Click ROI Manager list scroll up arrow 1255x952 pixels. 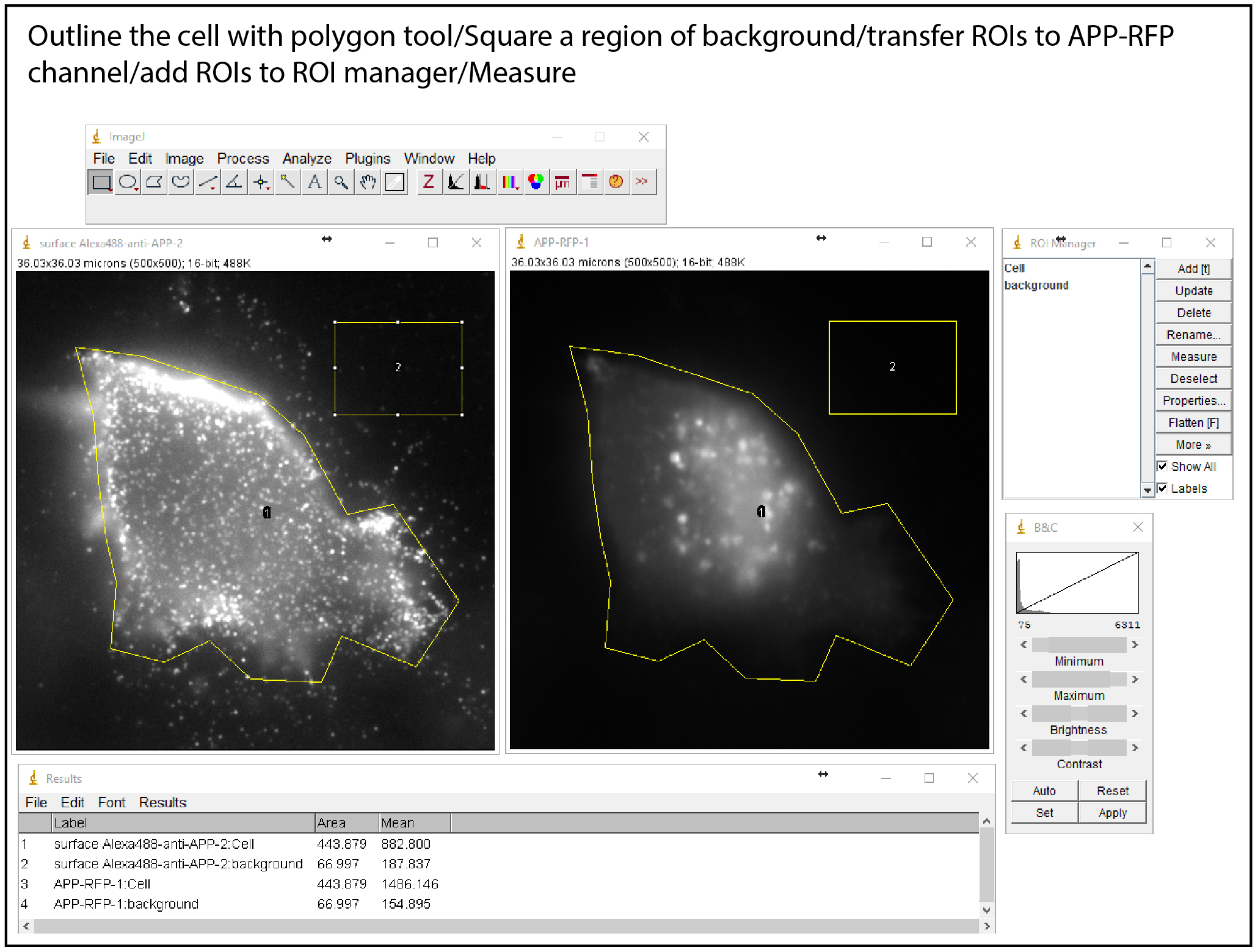coord(1148,266)
